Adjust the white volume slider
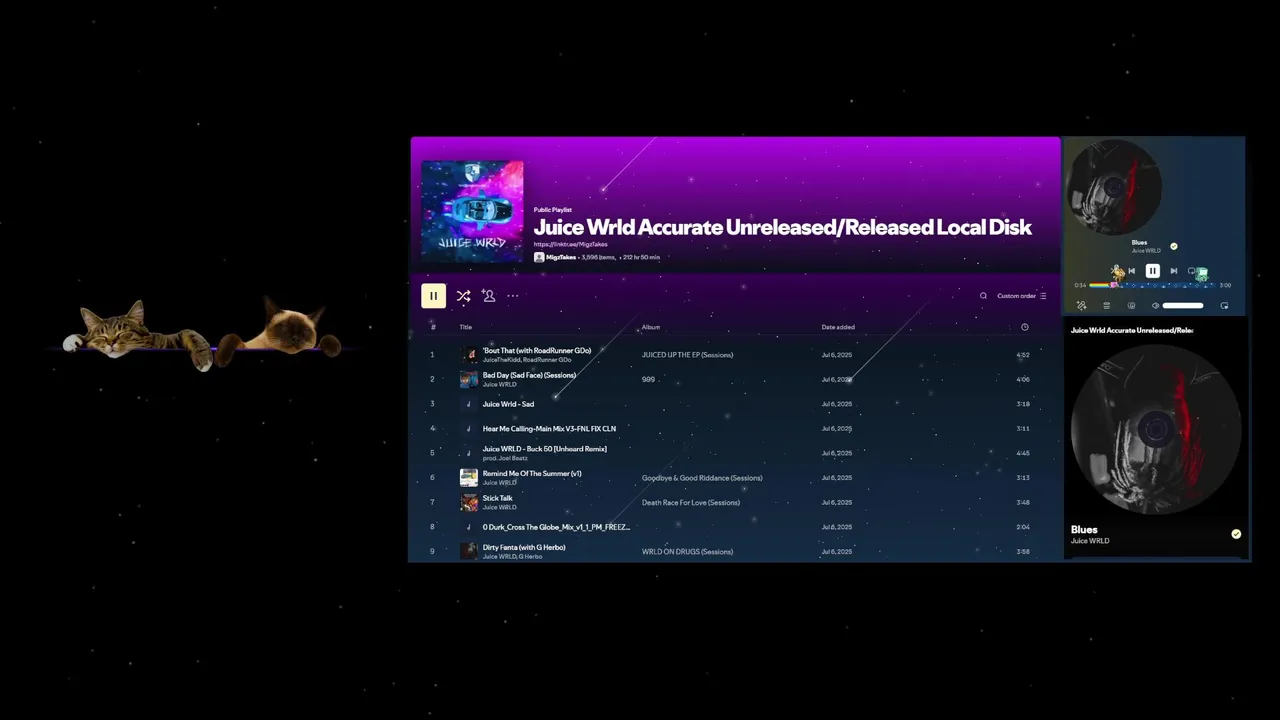Image resolution: width=1280 pixels, height=720 pixels. click(x=1183, y=306)
